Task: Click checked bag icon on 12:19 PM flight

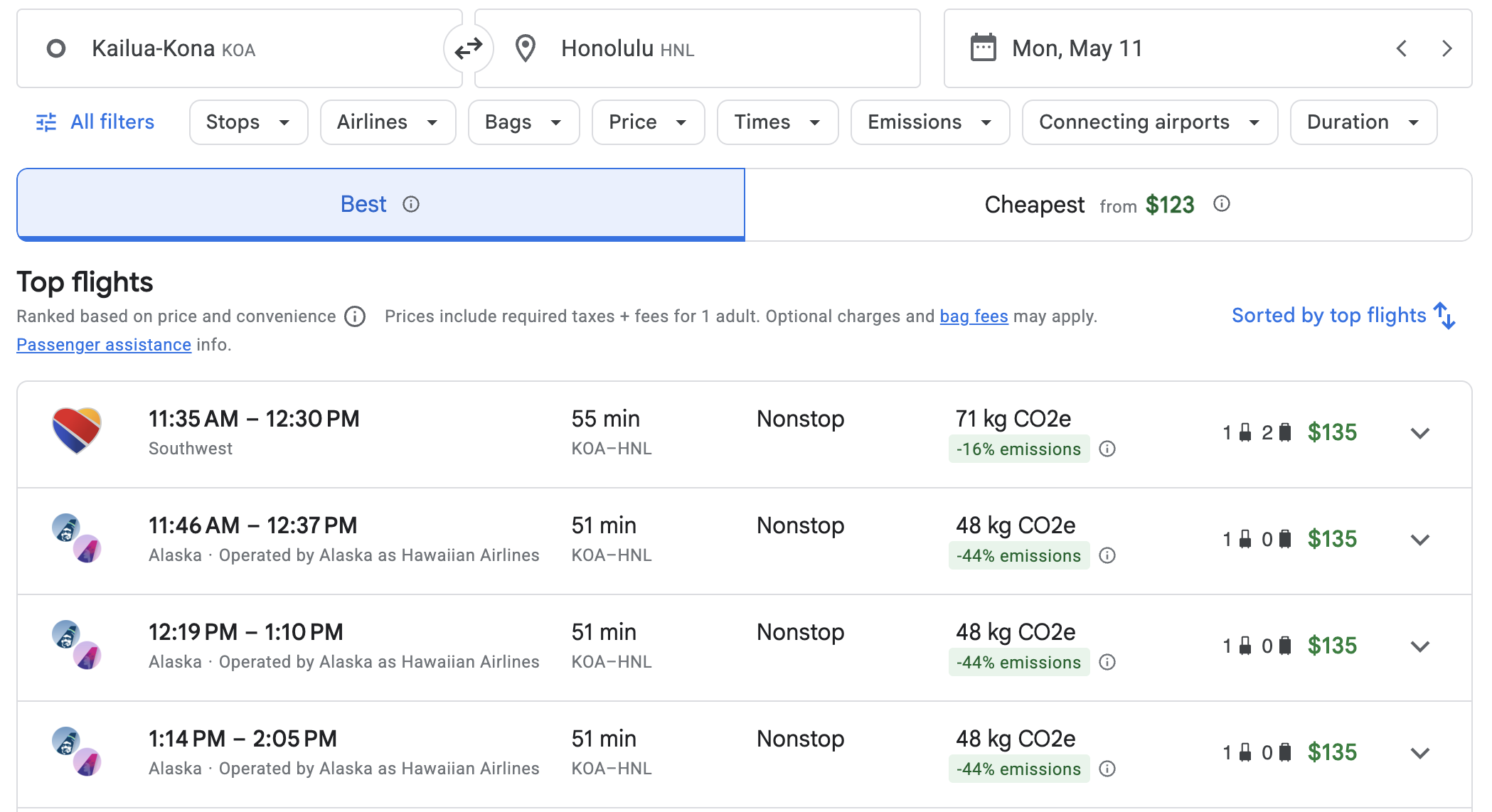Action: point(1285,646)
